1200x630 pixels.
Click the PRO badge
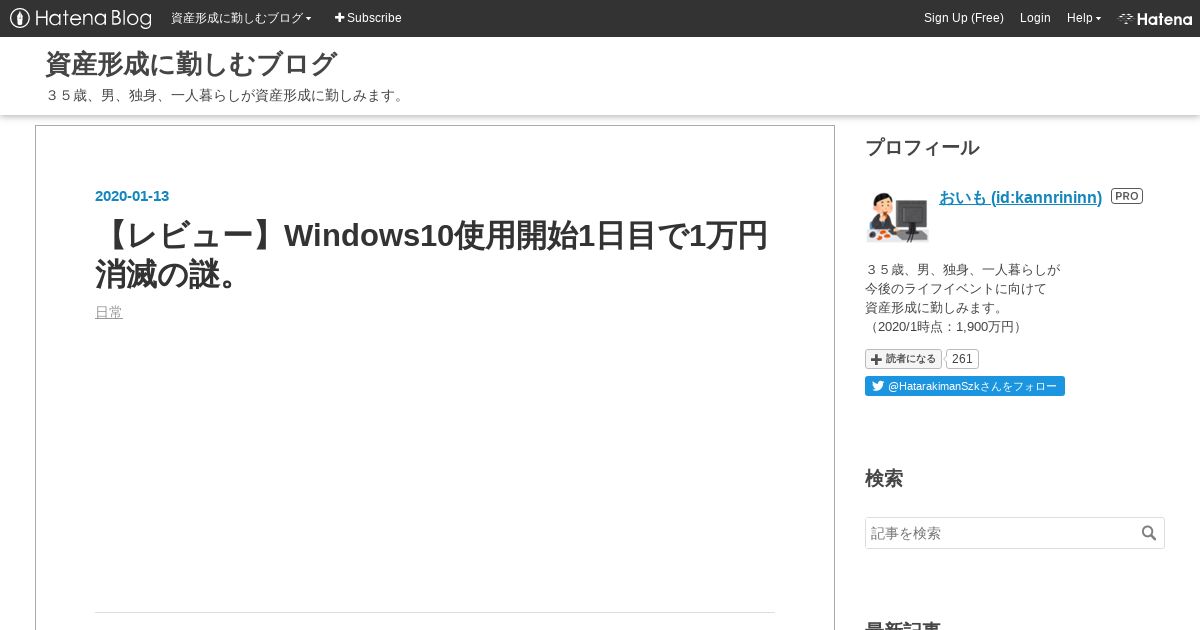tap(1127, 196)
